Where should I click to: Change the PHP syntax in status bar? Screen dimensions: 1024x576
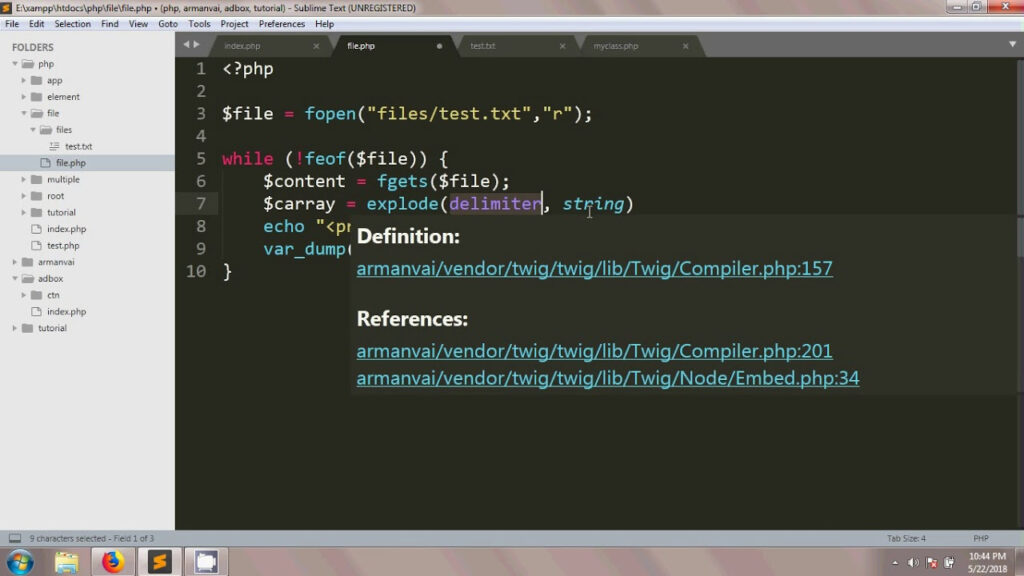(981, 539)
